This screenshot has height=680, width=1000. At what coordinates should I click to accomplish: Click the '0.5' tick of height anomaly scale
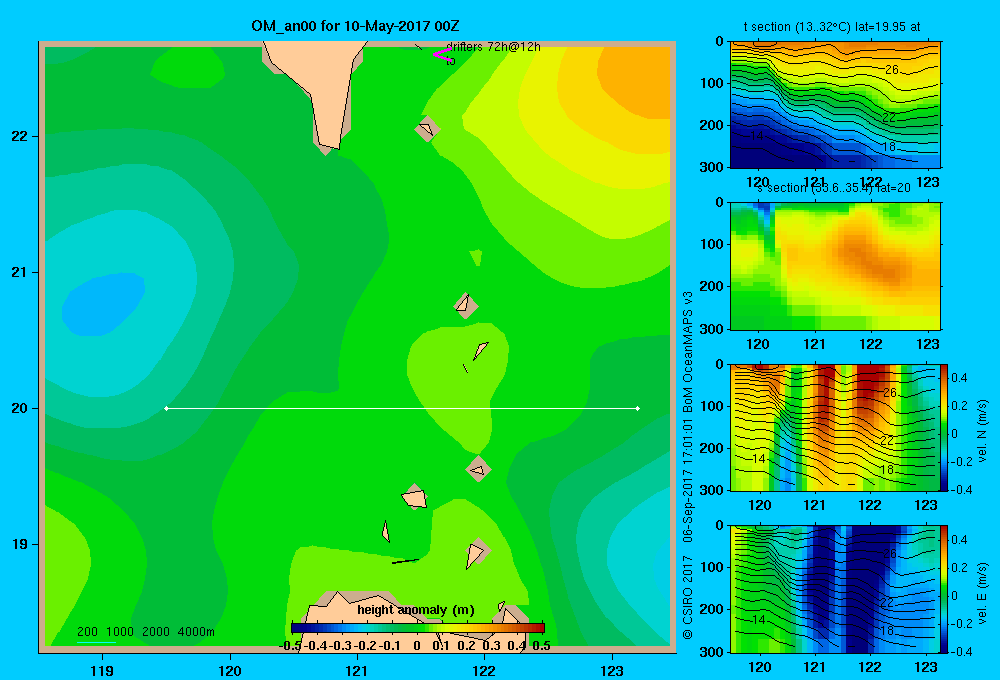point(541,646)
